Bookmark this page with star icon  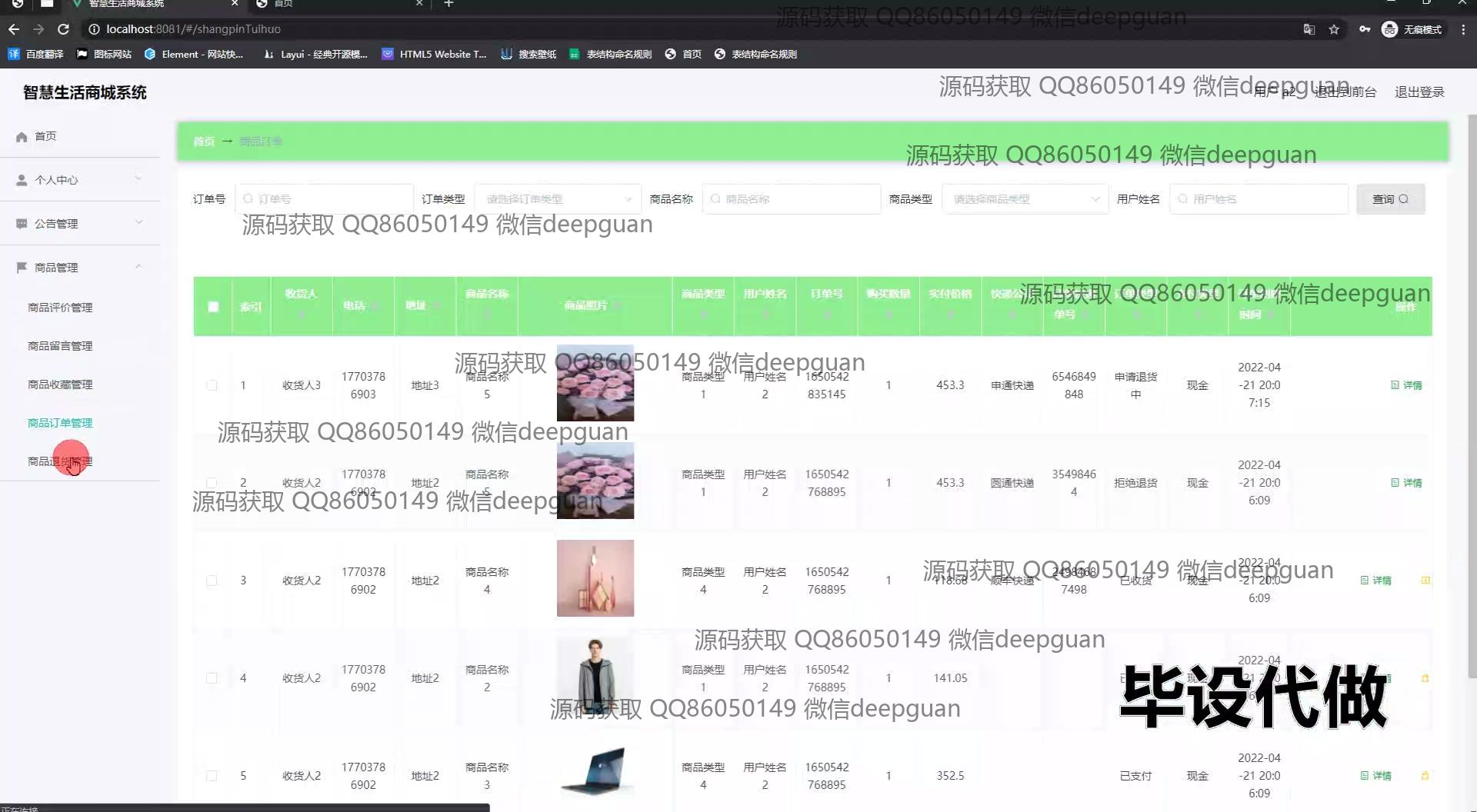(1334, 29)
